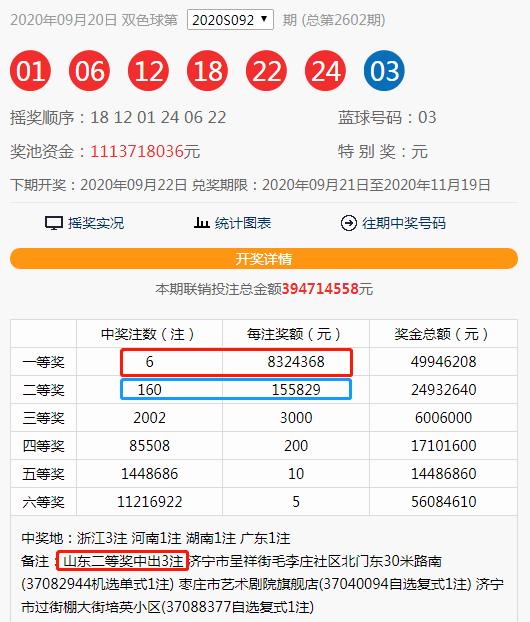Select the 二等奖 row label

[x=43, y=390]
